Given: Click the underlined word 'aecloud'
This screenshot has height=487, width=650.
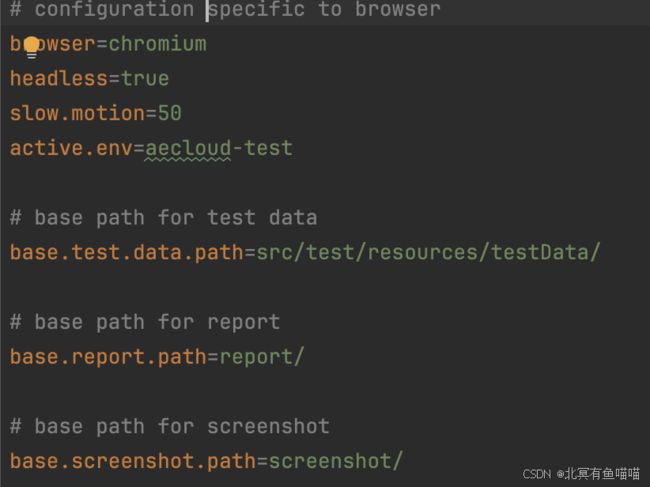Looking at the screenshot, I should click(188, 148).
